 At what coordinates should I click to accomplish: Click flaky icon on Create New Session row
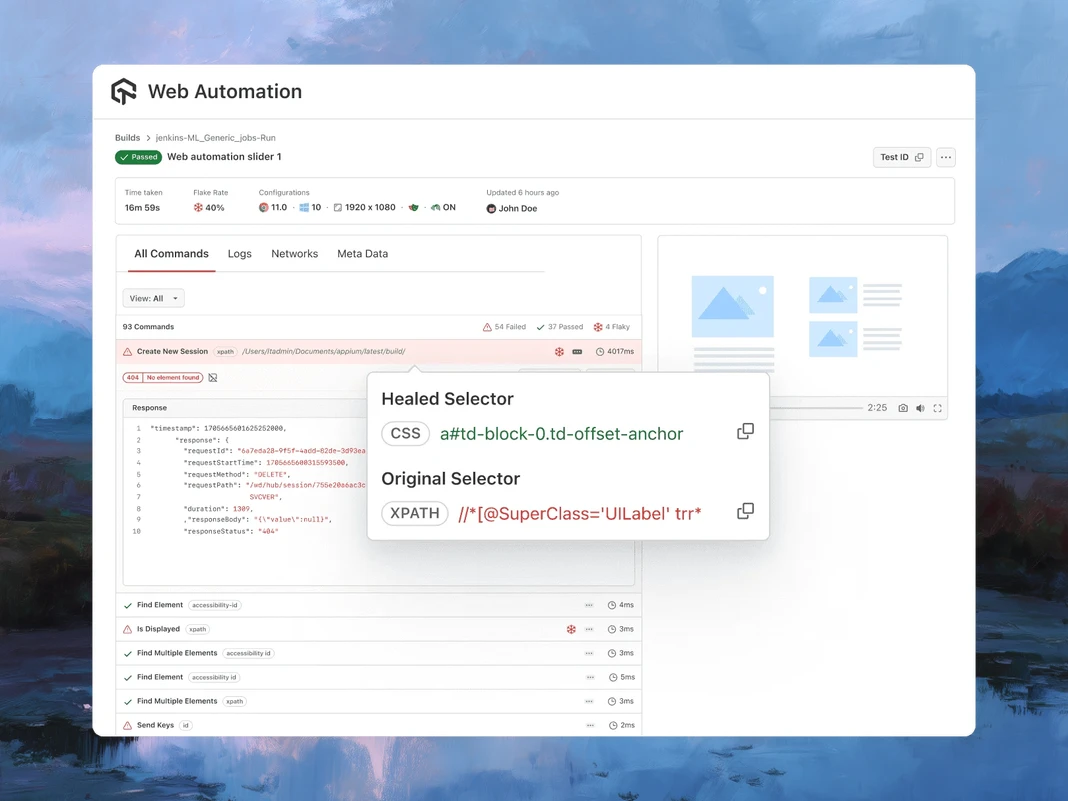click(x=559, y=351)
